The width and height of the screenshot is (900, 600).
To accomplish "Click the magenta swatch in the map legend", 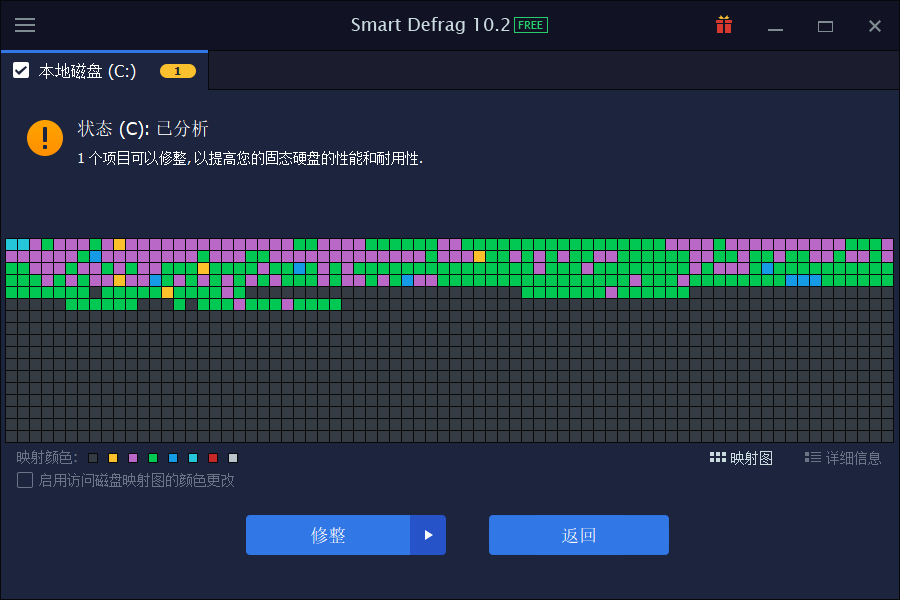I will tap(132, 458).
